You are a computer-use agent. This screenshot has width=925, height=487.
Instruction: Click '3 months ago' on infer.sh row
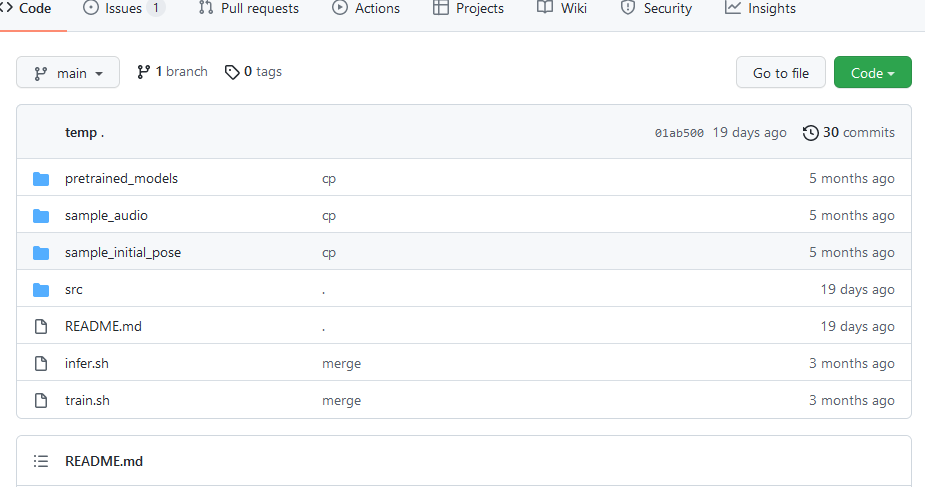pyautogui.click(x=852, y=363)
